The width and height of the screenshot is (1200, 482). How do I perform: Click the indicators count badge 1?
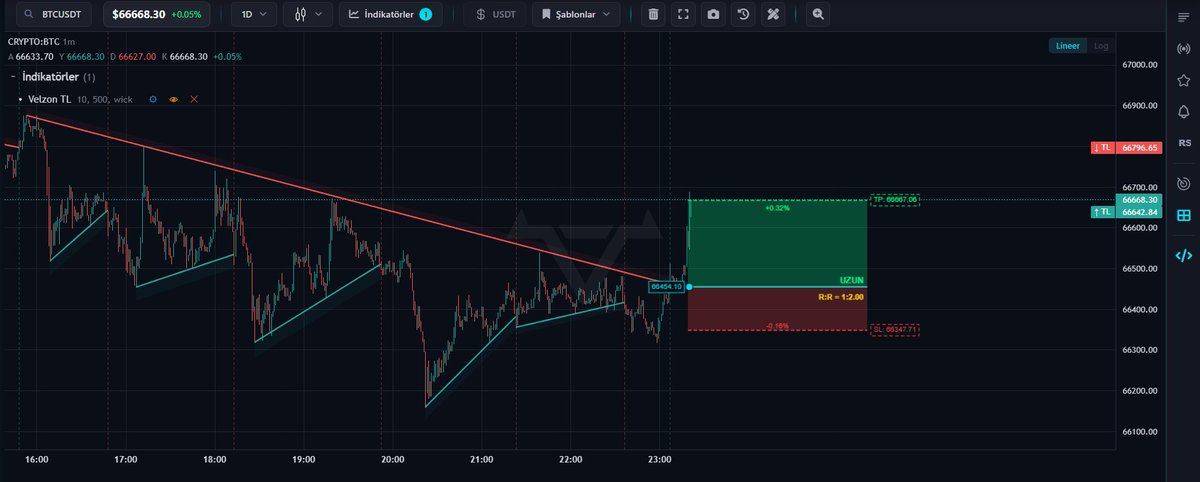pos(426,15)
